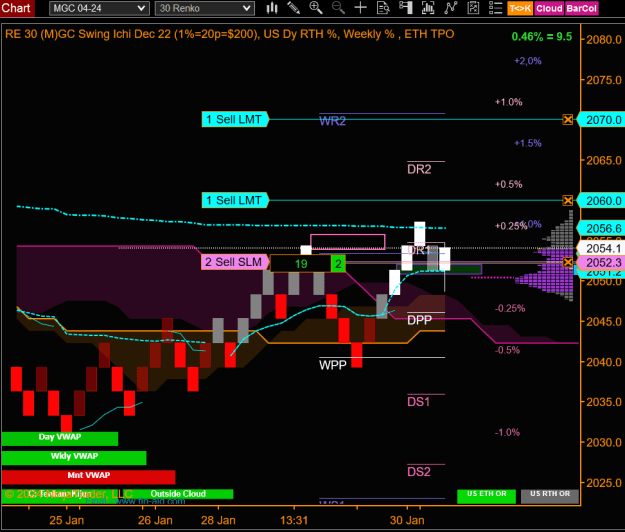Click the 30 Jan date on time axis
The height and width of the screenshot is (532, 625).
pyautogui.click(x=407, y=520)
